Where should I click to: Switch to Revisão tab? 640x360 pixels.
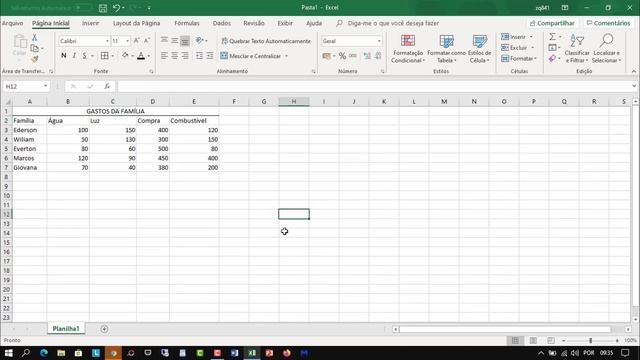pyautogui.click(x=254, y=23)
